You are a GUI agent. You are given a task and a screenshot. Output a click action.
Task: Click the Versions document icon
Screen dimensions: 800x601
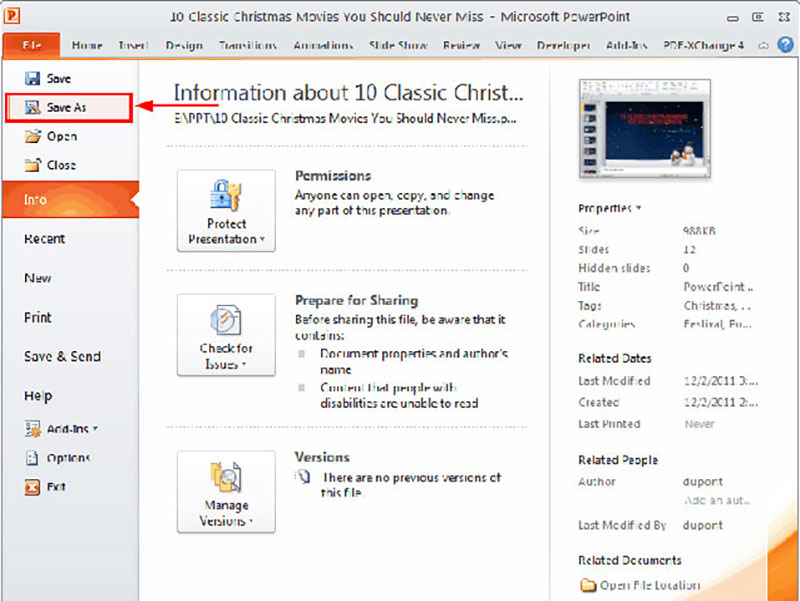click(303, 477)
